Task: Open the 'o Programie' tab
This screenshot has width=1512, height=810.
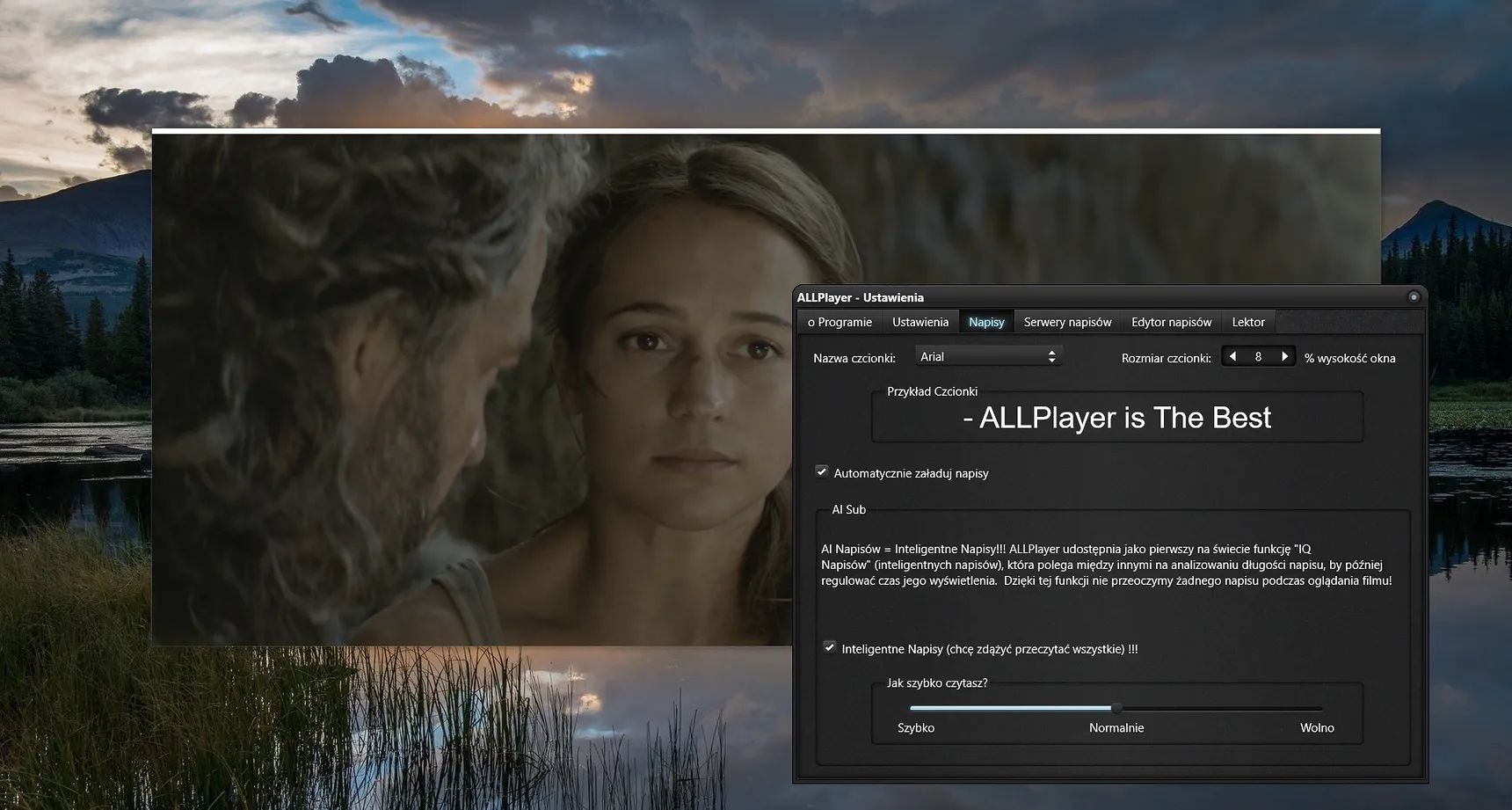Action: click(839, 322)
